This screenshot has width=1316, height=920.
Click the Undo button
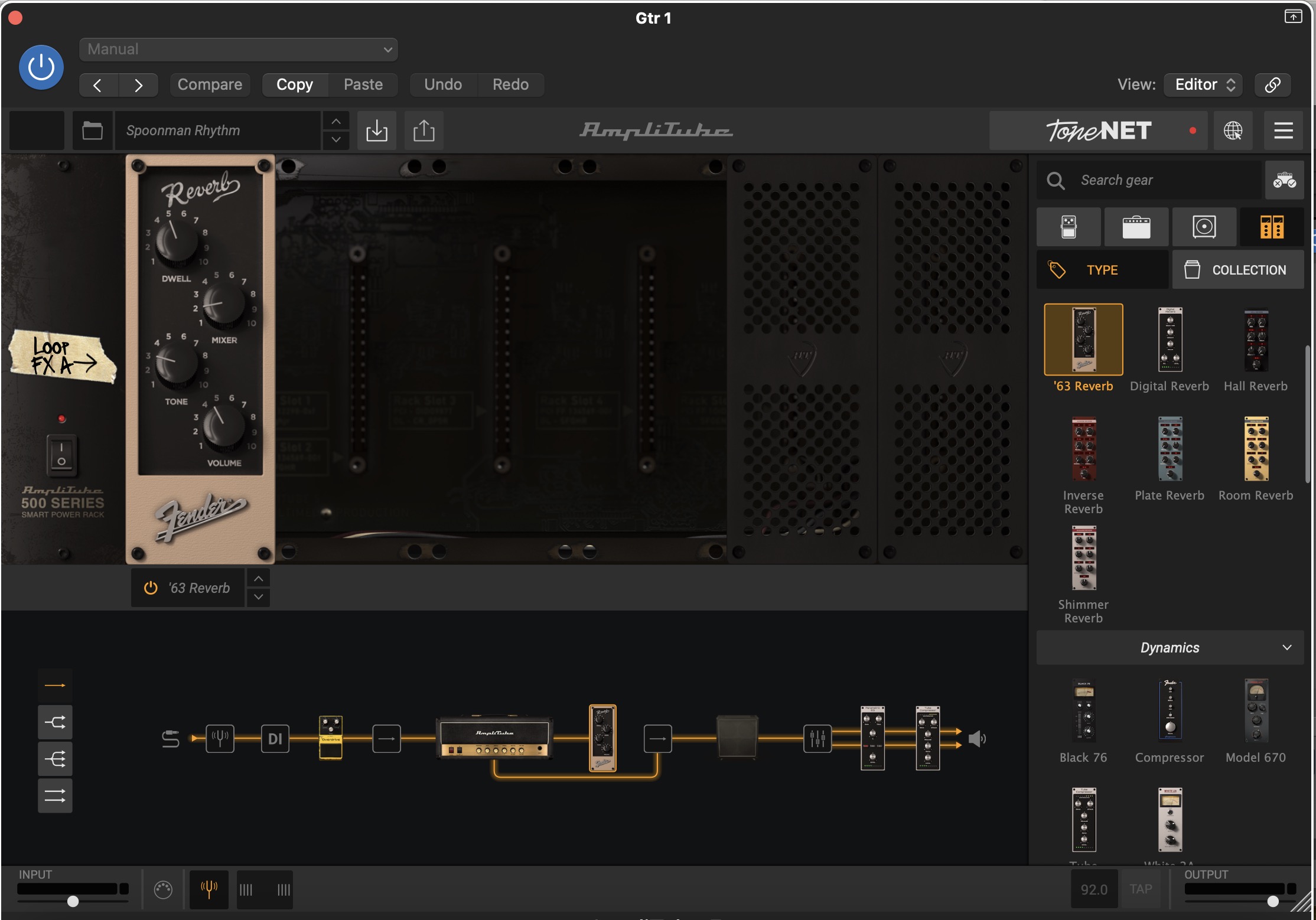click(x=443, y=85)
